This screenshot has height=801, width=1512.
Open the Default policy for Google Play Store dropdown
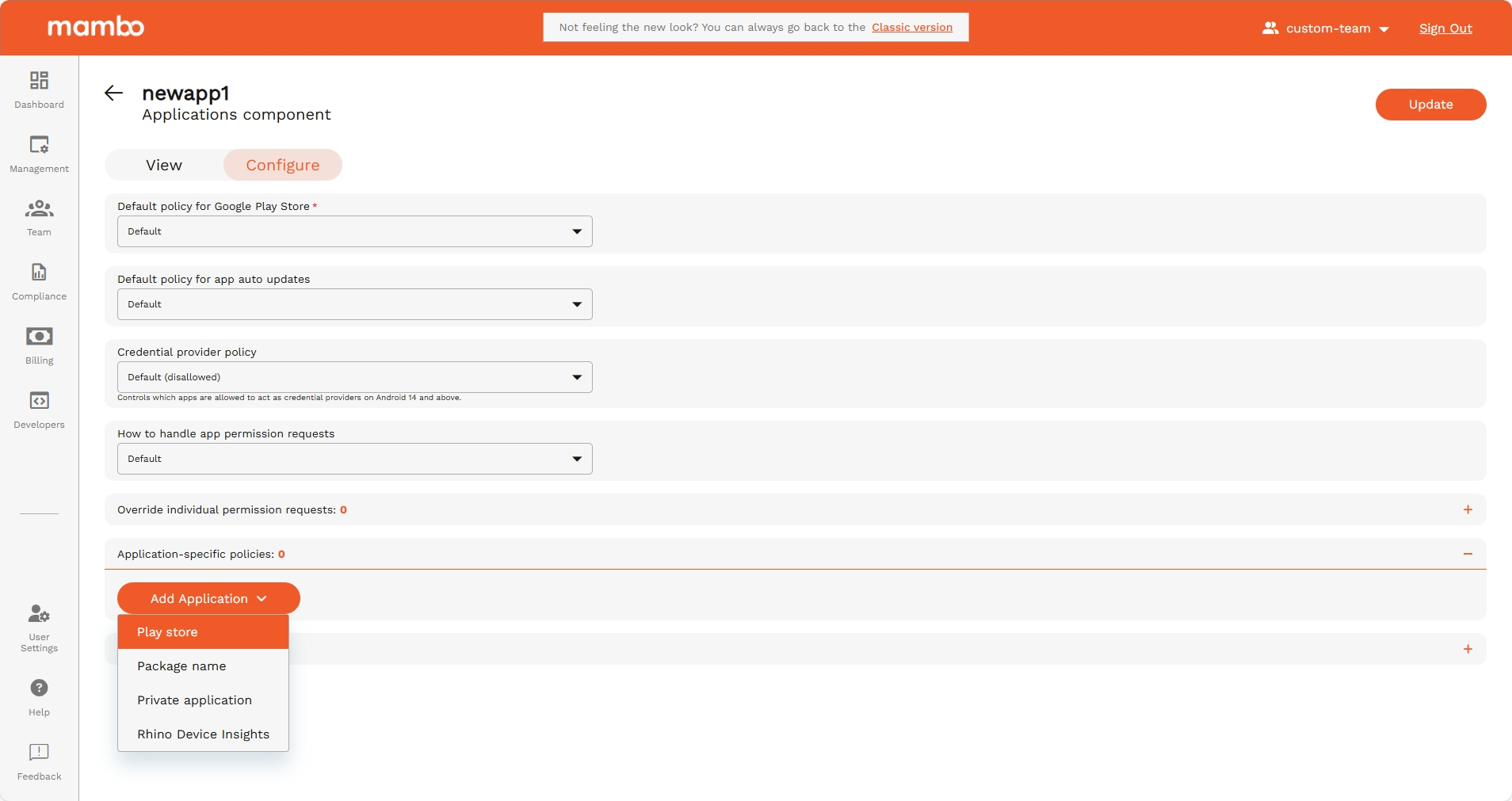(x=353, y=231)
